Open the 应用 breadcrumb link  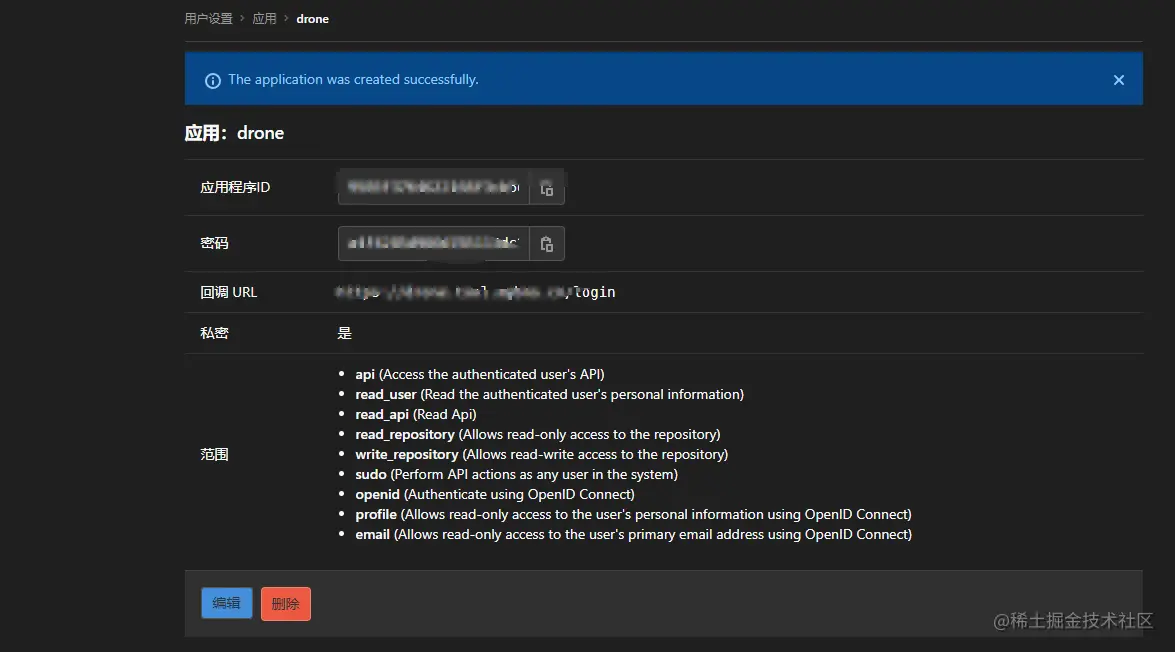coord(264,19)
